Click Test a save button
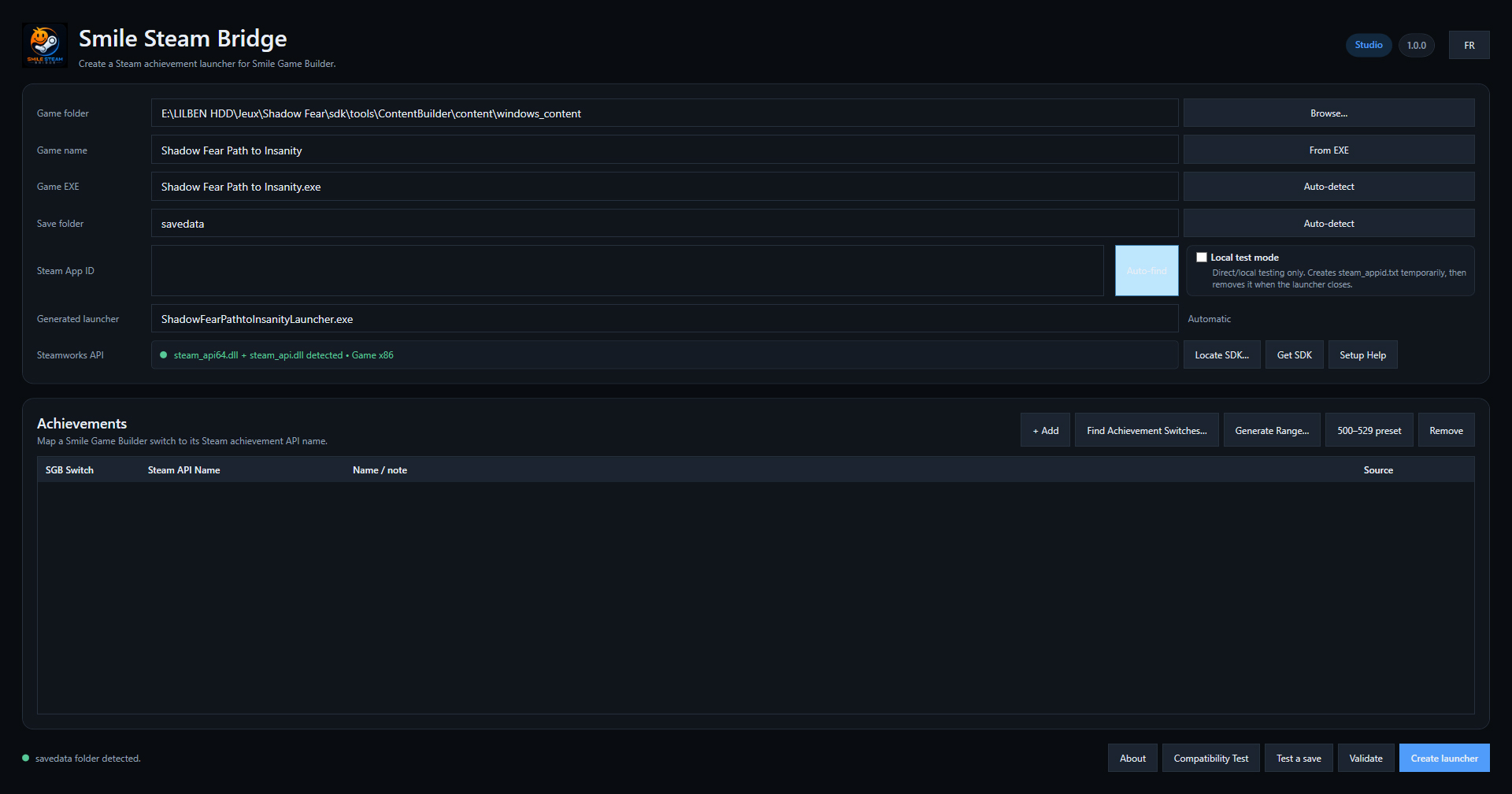The height and width of the screenshot is (794, 1512). 1299,759
